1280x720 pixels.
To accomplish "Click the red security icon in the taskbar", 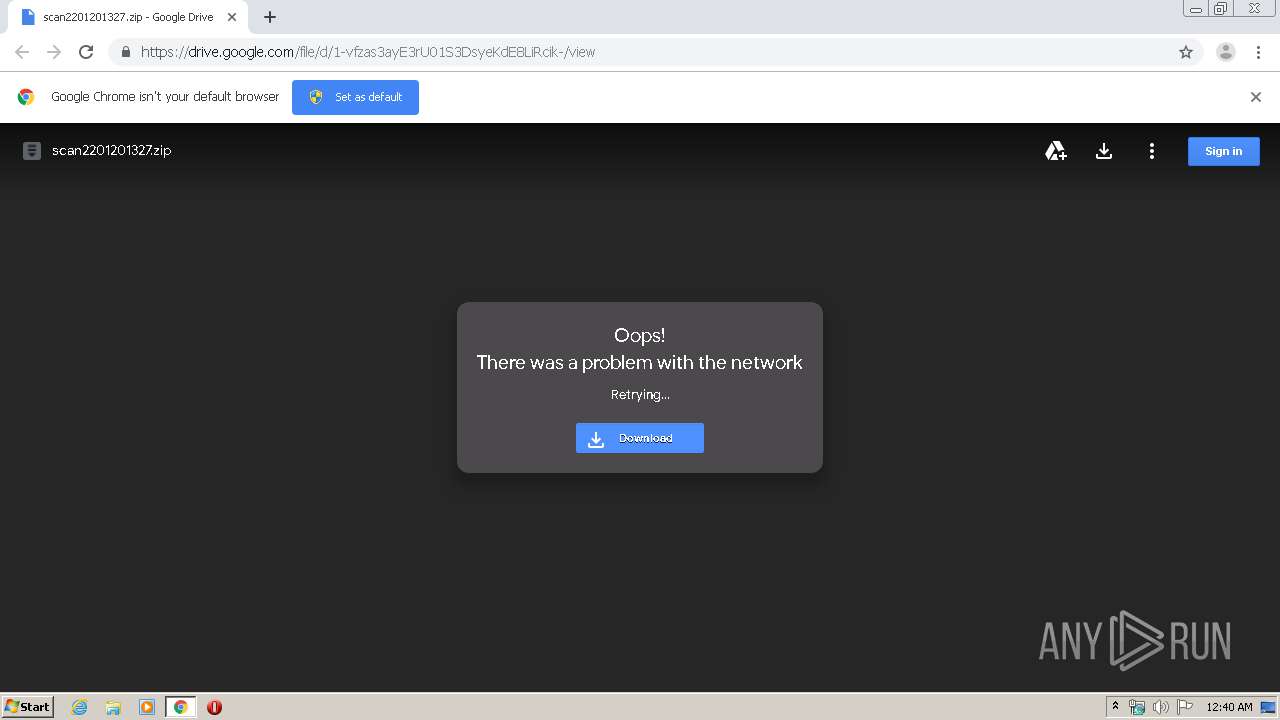I will [214, 707].
